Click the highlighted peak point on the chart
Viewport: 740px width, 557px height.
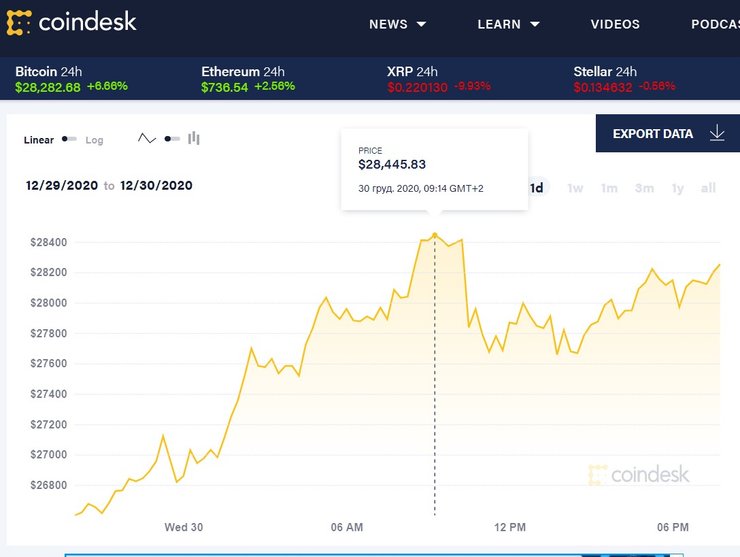coord(435,235)
